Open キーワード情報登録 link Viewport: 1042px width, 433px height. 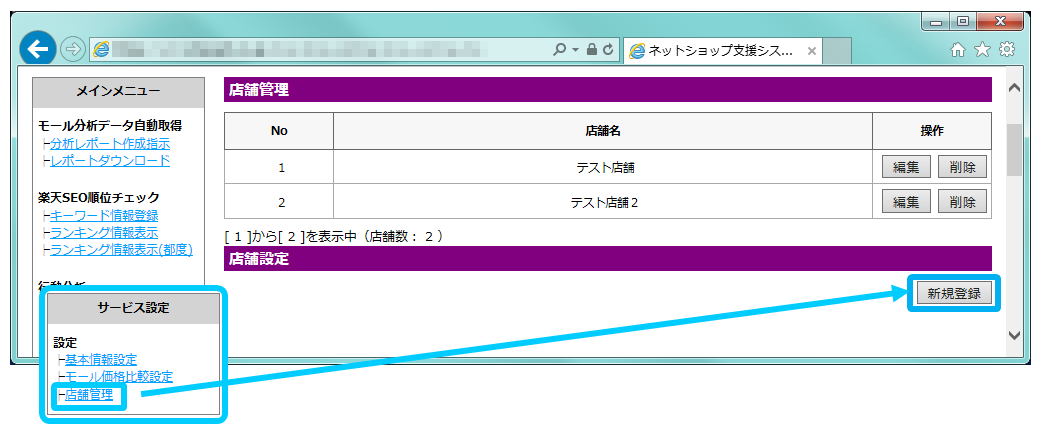pos(104,215)
